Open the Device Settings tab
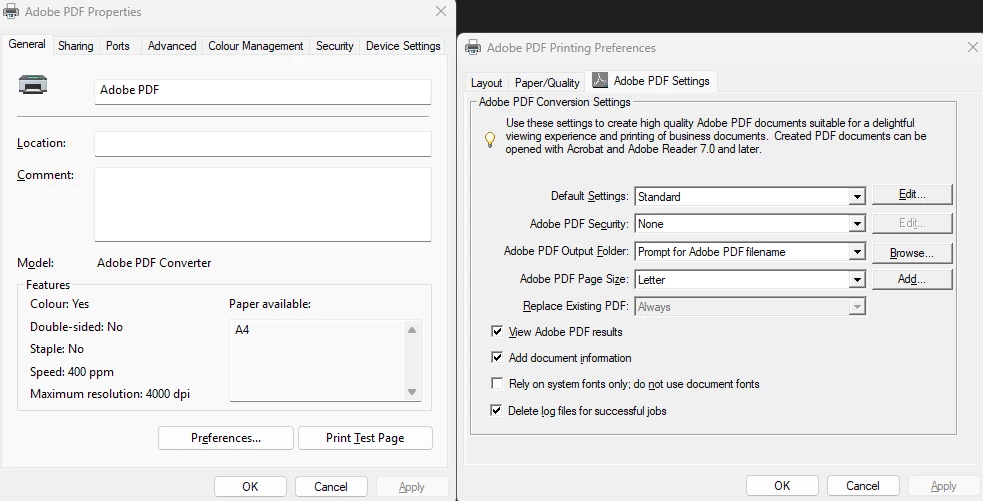The image size is (983, 501). [403, 46]
